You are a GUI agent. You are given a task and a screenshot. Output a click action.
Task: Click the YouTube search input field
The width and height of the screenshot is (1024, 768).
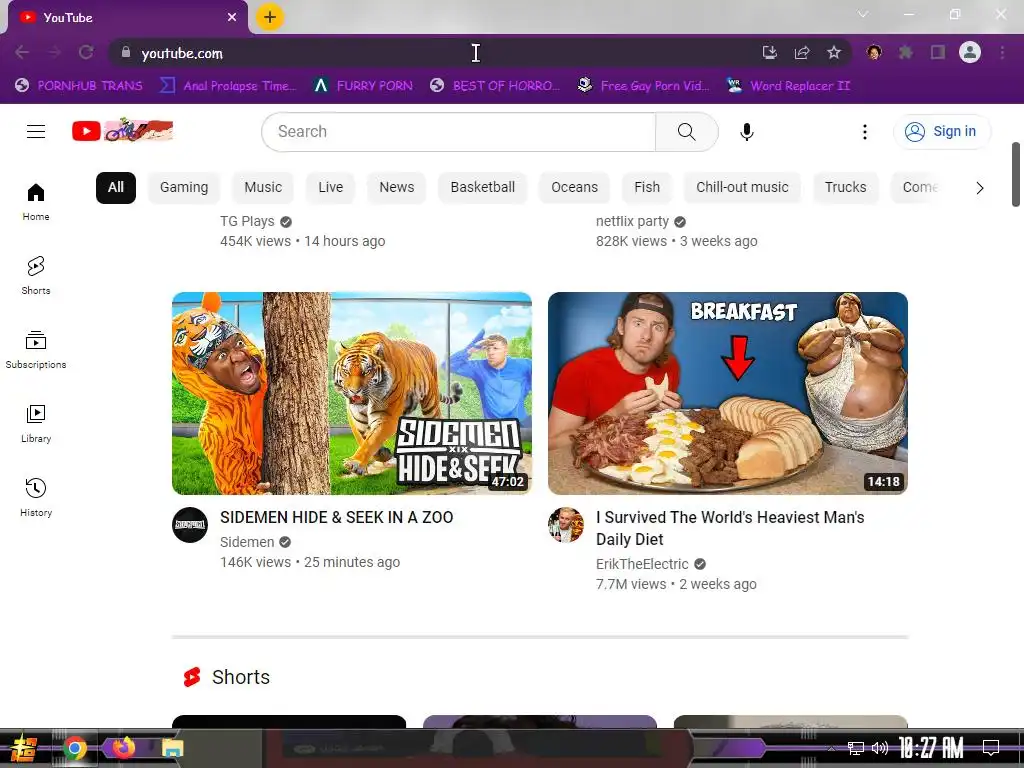(x=458, y=131)
